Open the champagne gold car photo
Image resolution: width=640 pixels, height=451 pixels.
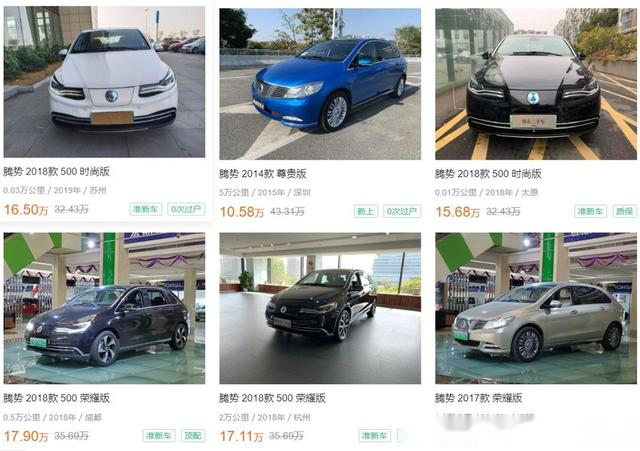(x=536, y=308)
